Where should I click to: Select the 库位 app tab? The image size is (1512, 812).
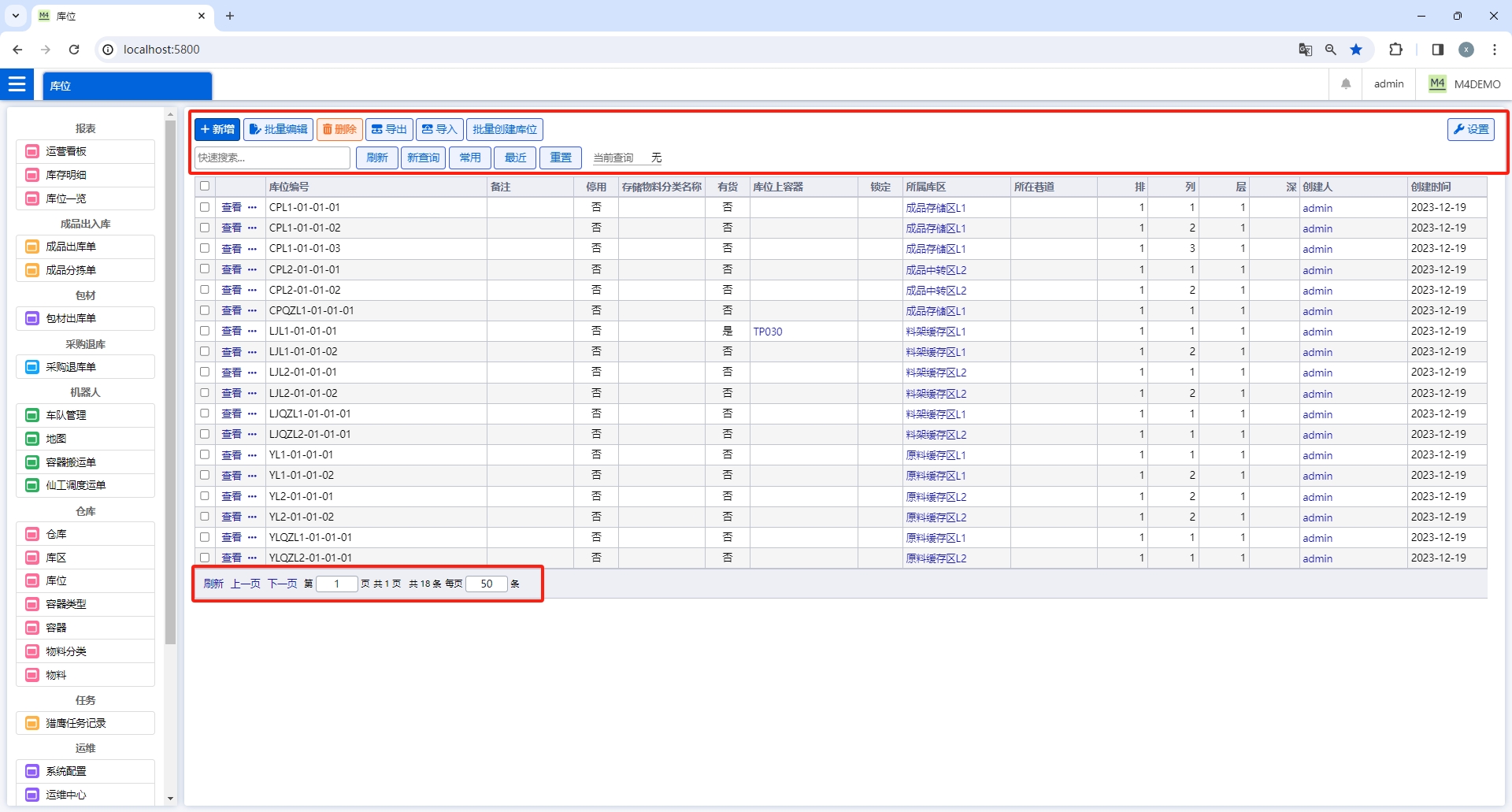coord(127,86)
